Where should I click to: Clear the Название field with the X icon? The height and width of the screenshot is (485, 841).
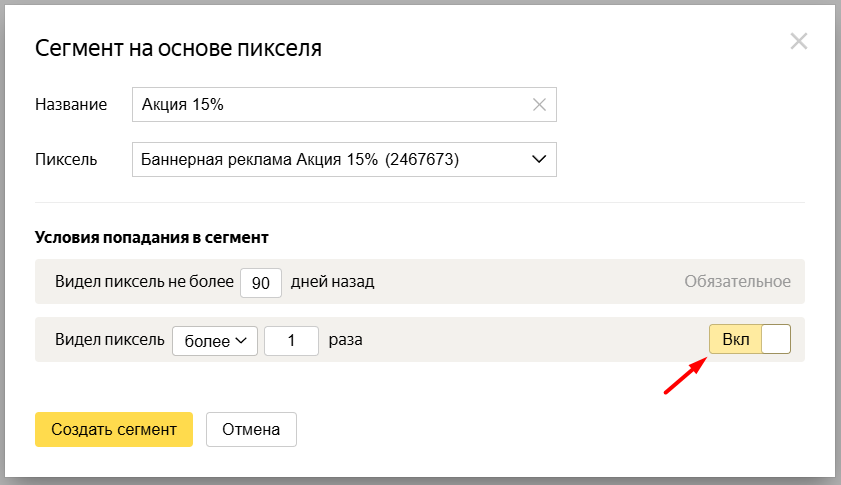tap(539, 105)
